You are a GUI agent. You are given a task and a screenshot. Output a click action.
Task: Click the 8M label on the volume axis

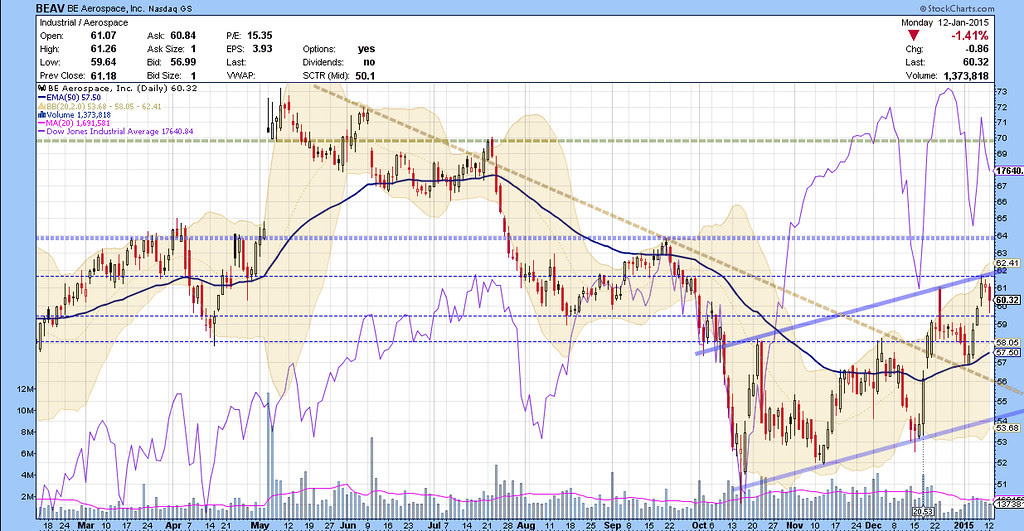pyautogui.click(x=27, y=432)
